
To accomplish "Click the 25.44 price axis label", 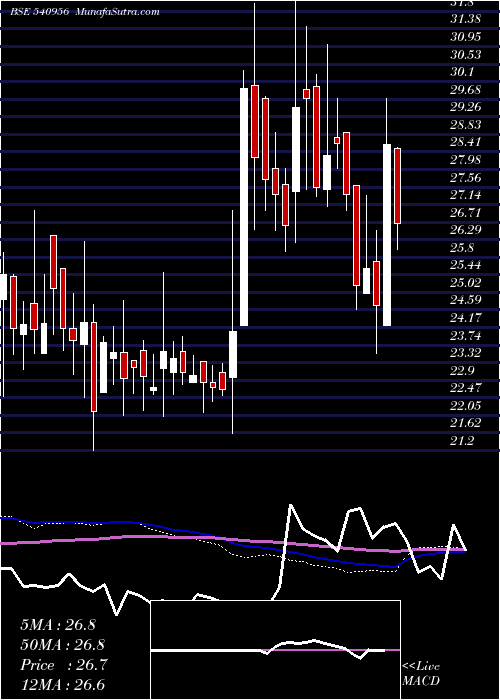I will tap(466, 265).
